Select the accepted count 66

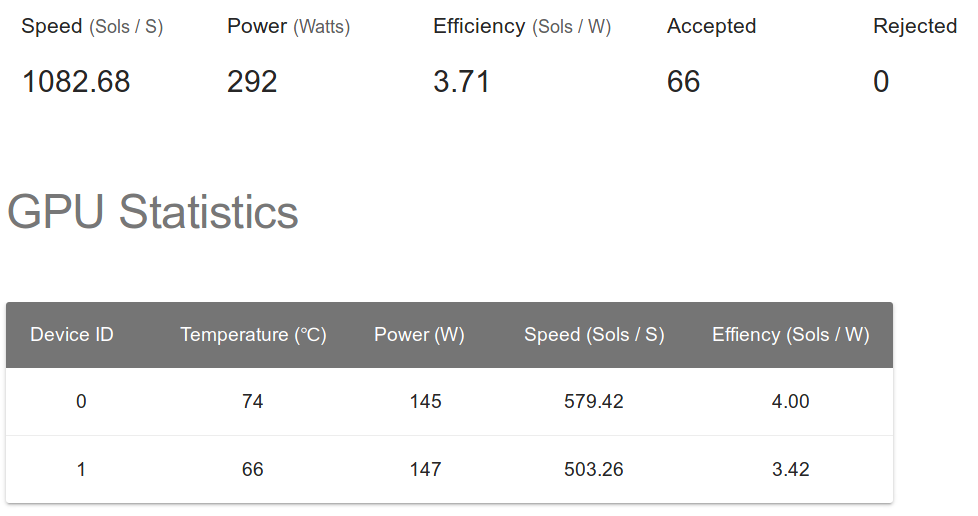pyautogui.click(x=684, y=82)
